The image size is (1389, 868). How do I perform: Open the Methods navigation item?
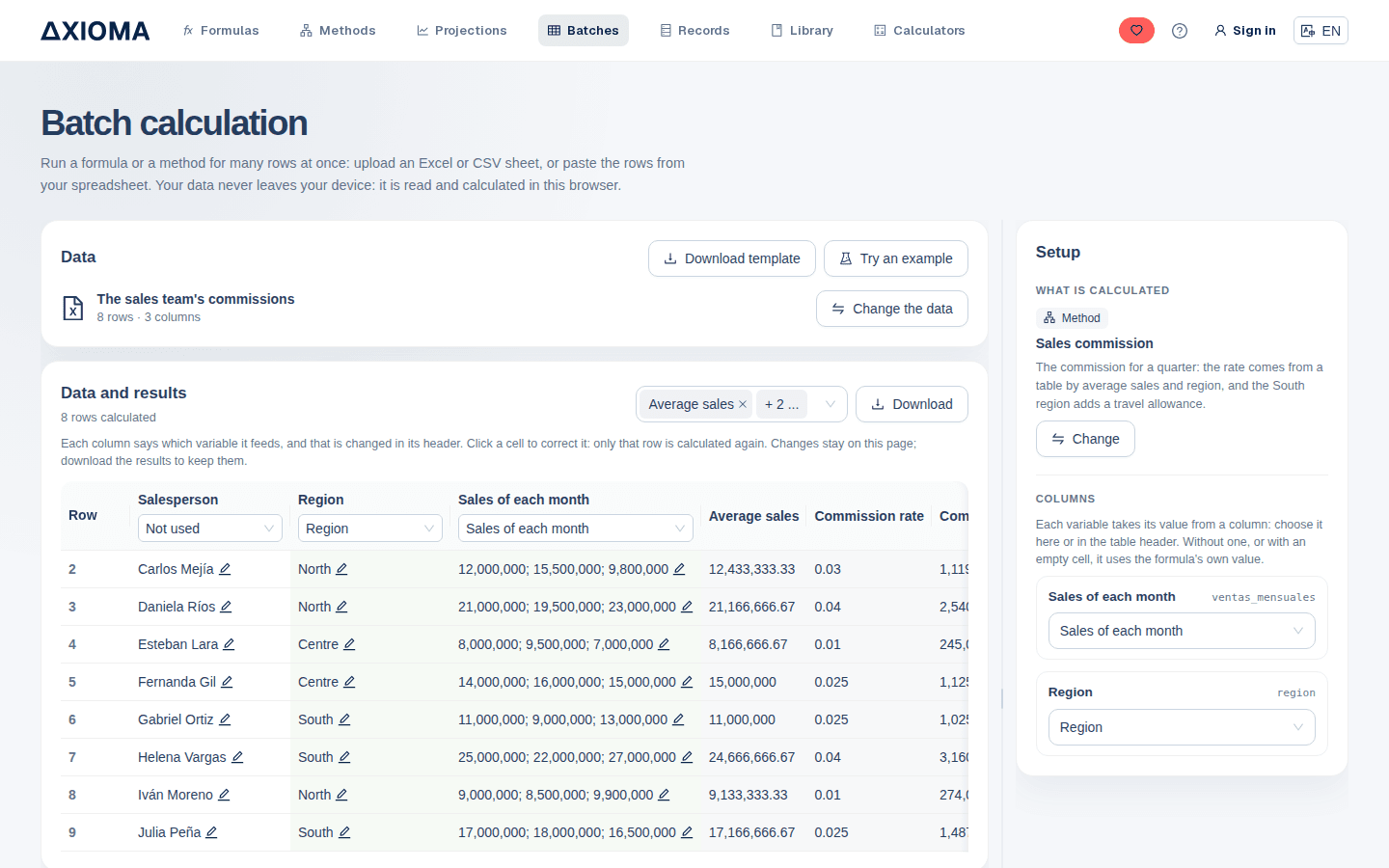point(338,31)
